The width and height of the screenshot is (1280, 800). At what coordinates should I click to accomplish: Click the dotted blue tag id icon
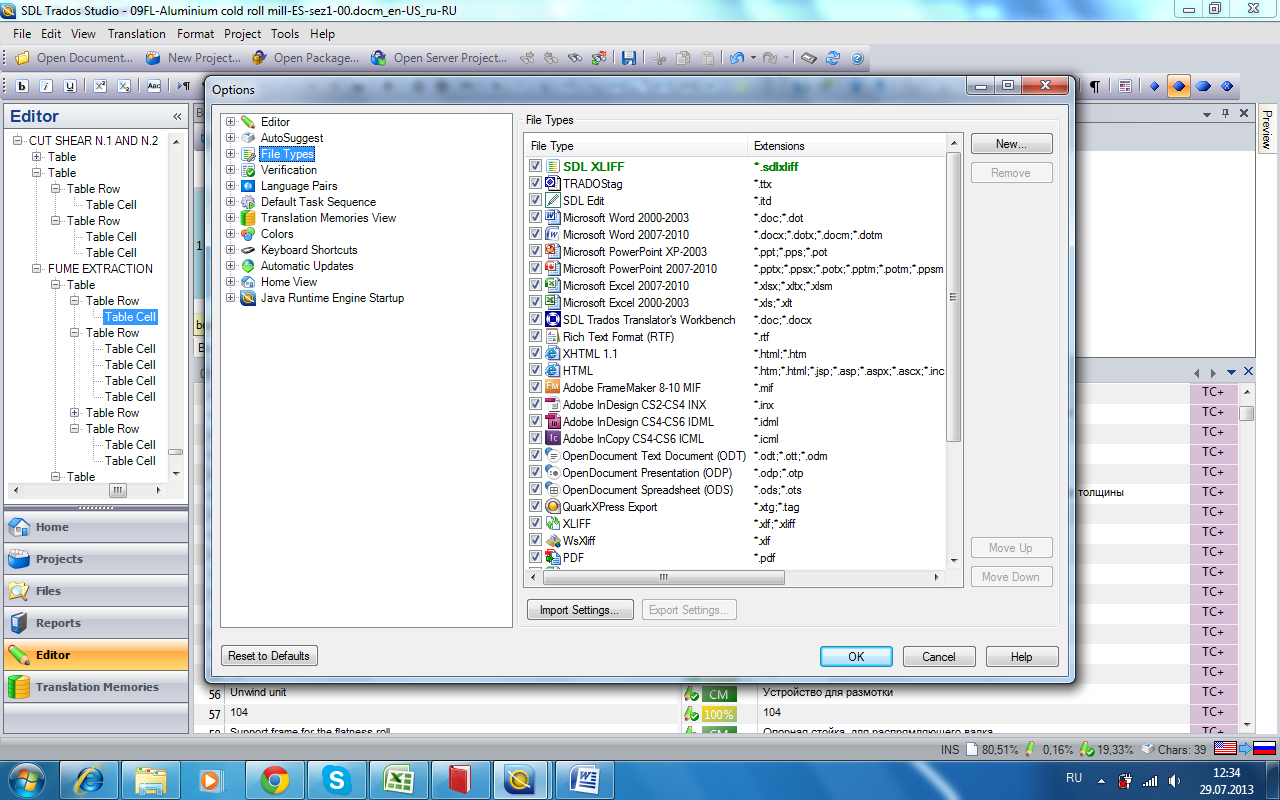(x=1228, y=86)
